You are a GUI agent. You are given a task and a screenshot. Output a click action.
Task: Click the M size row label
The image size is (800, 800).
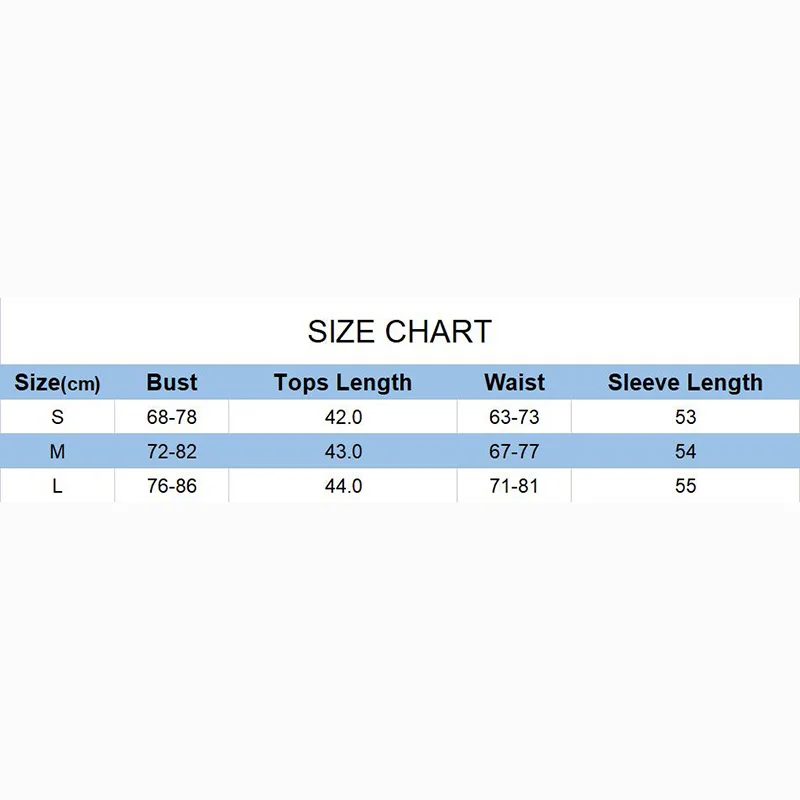[57, 452]
